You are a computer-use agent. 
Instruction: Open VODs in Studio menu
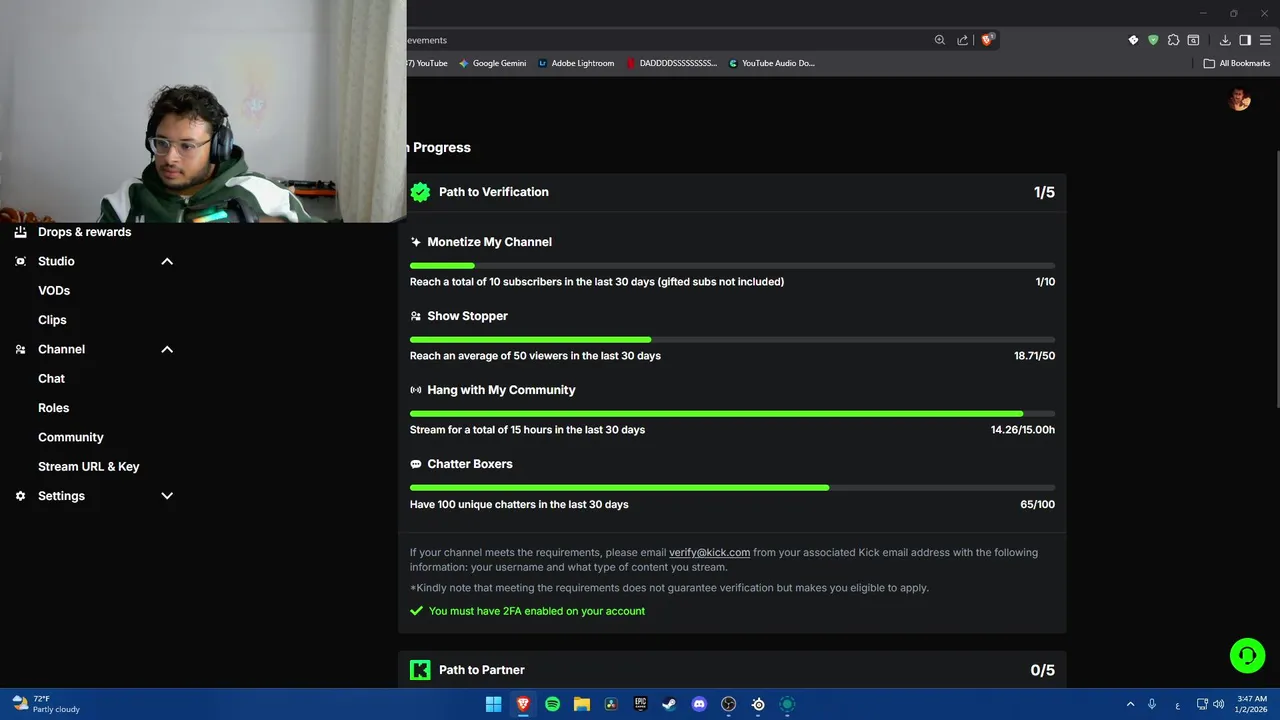point(54,290)
